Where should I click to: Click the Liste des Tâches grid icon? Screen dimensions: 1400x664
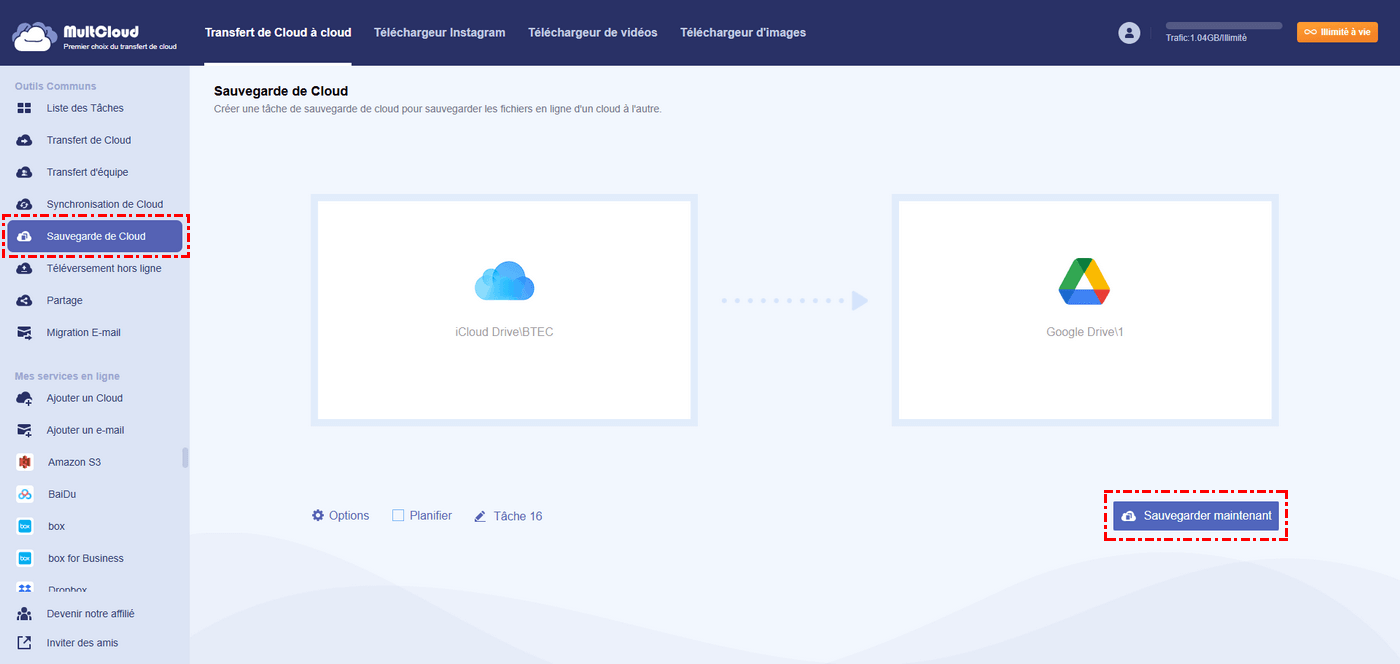pos(25,108)
